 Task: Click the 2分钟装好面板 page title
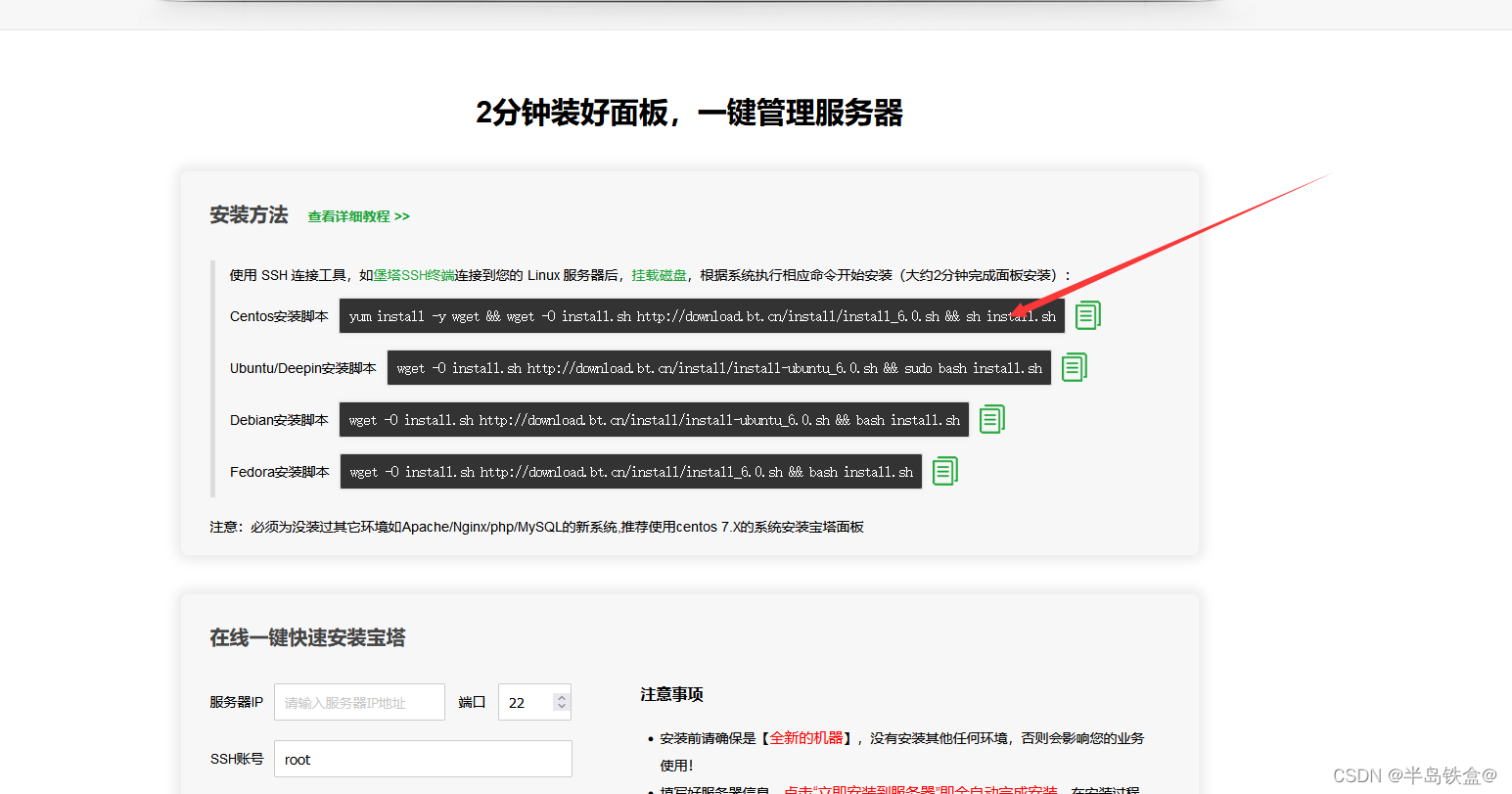click(x=689, y=113)
